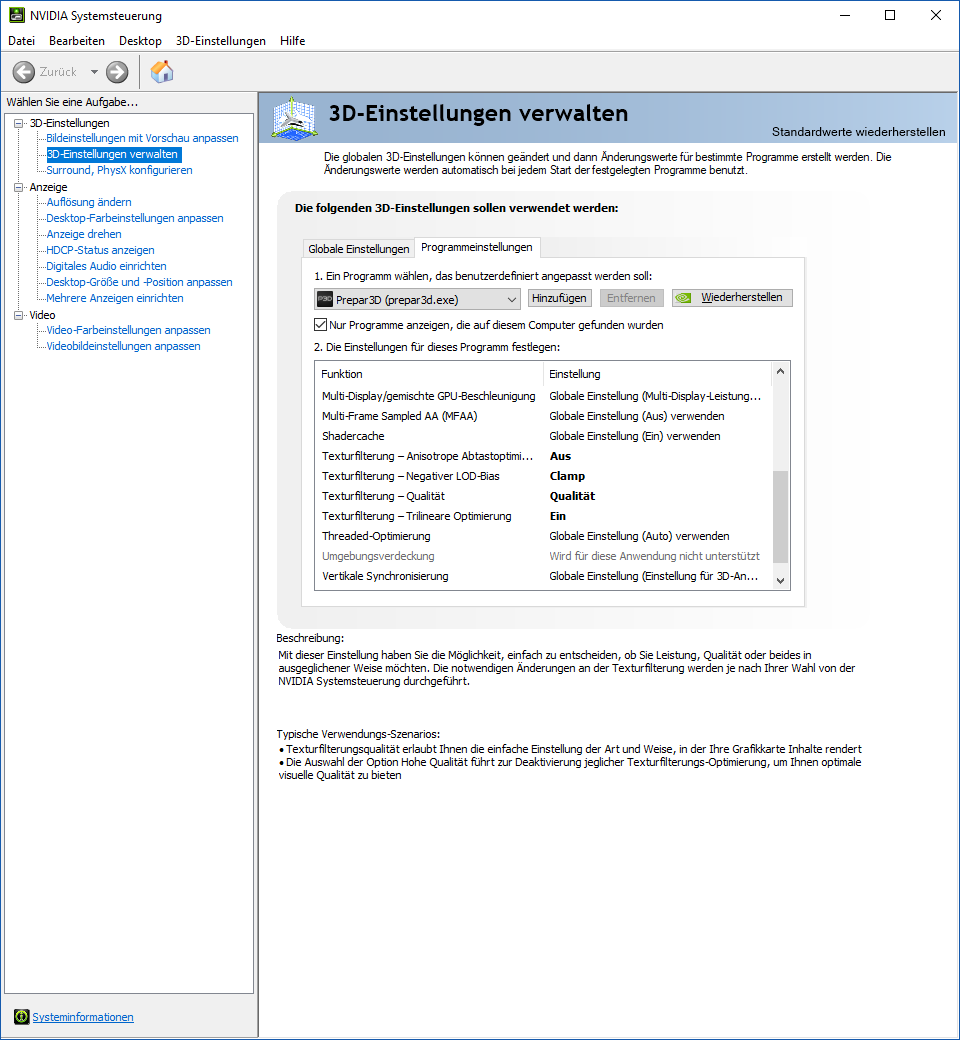Viewport: 960px width, 1040px height.
Task: Switch to Globale Einstellungen tab
Action: [358, 249]
